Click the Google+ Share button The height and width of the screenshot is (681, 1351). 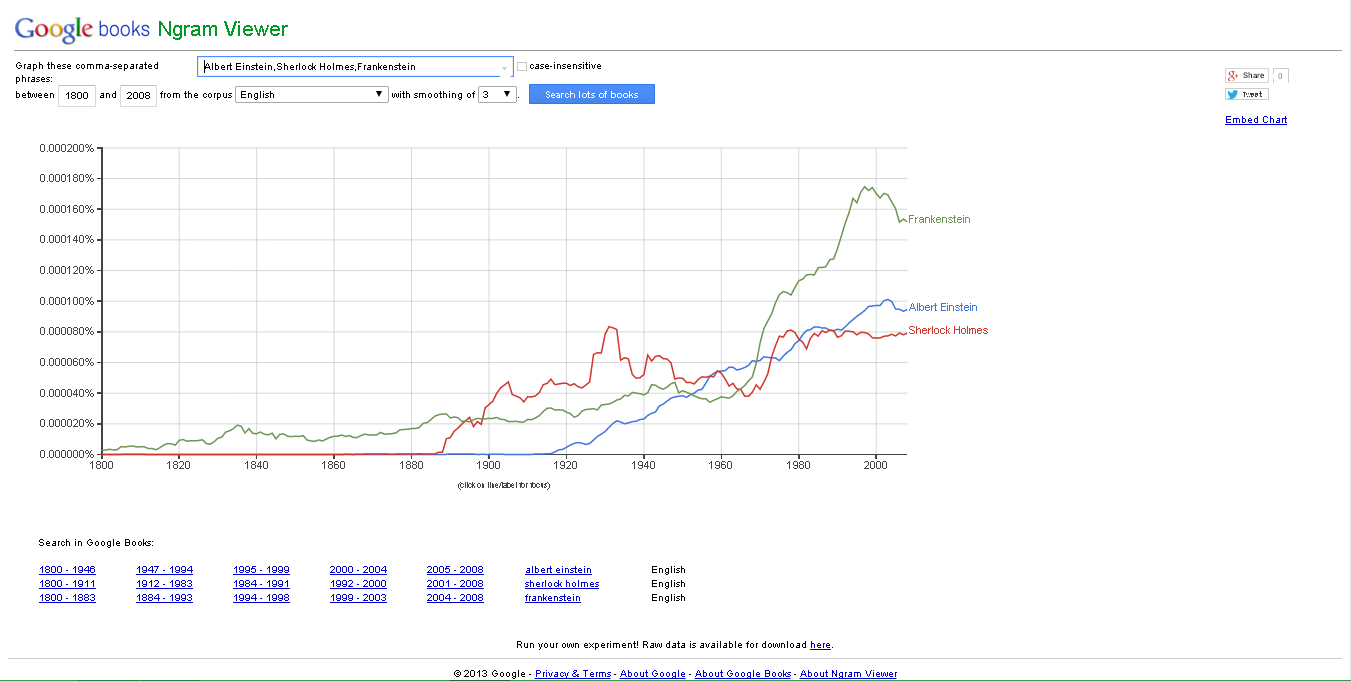point(1246,75)
